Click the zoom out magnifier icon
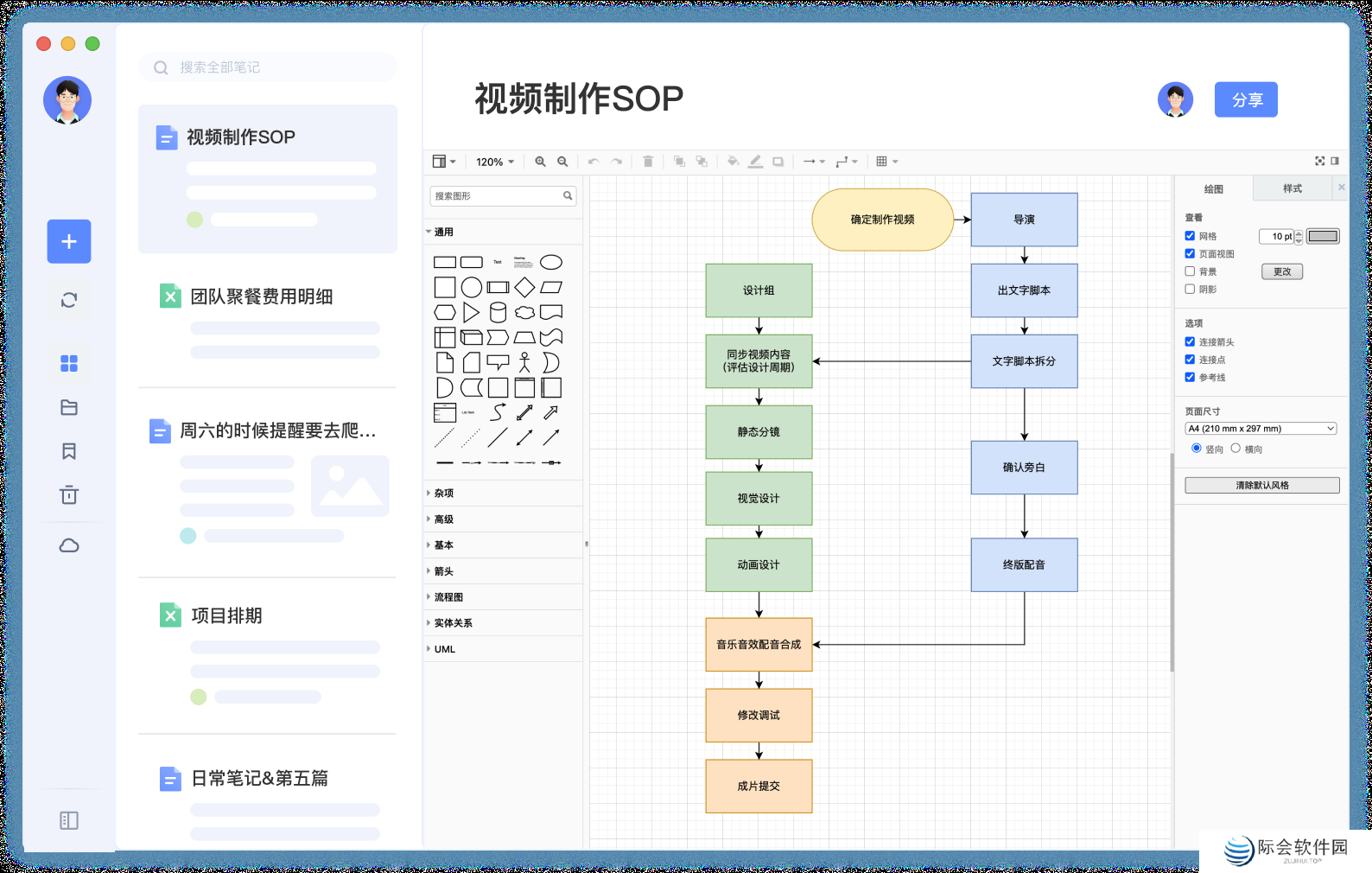This screenshot has height=873, width=1372. 562,162
